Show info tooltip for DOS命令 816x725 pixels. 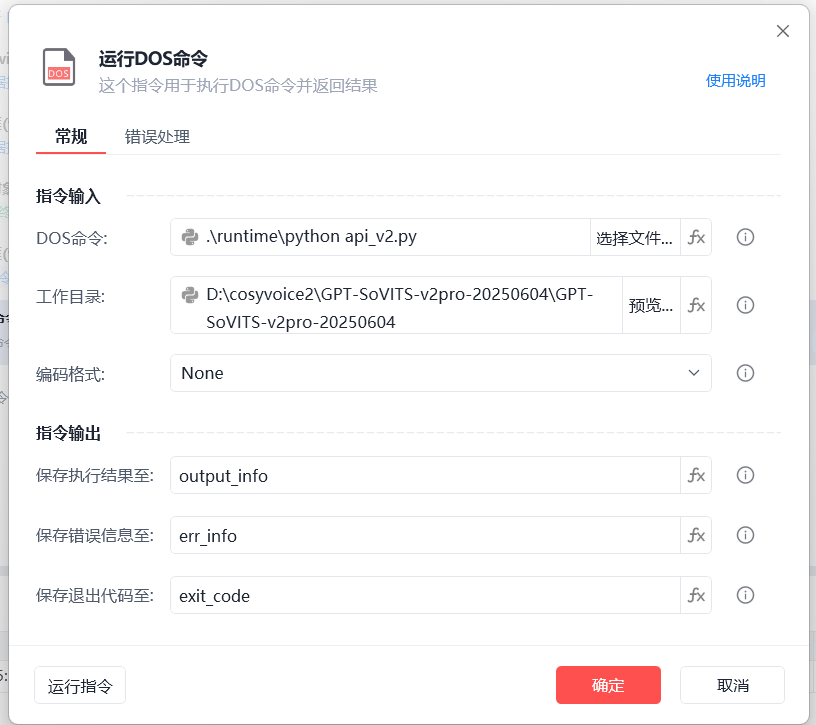click(x=745, y=237)
